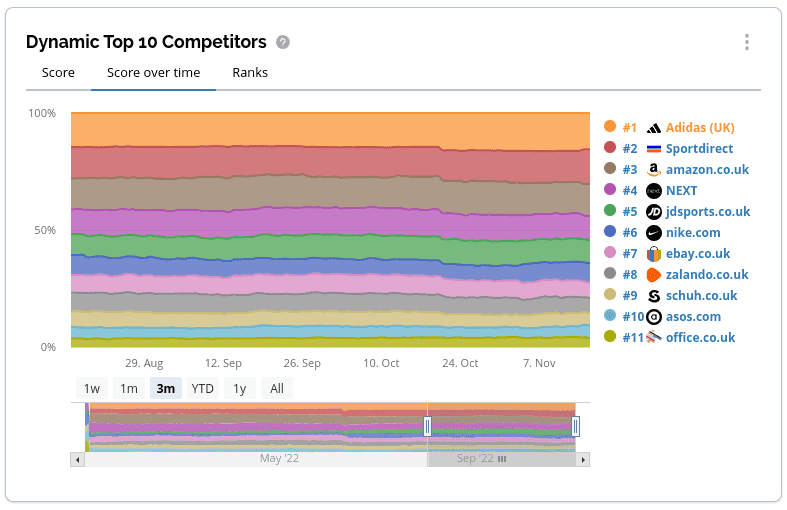Viewport: 787px width, 510px height.
Task: Click the Zalando orange logo icon
Action: 653,275
